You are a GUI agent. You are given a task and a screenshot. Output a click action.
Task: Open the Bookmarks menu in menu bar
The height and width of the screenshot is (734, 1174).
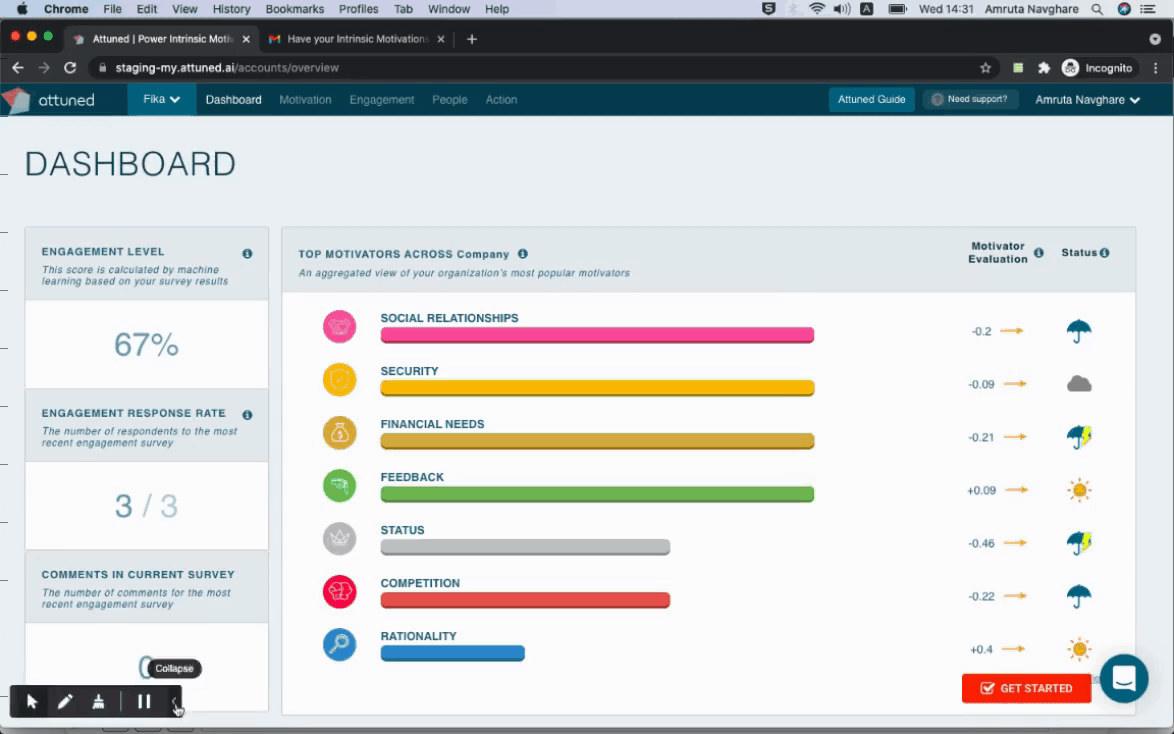(294, 9)
